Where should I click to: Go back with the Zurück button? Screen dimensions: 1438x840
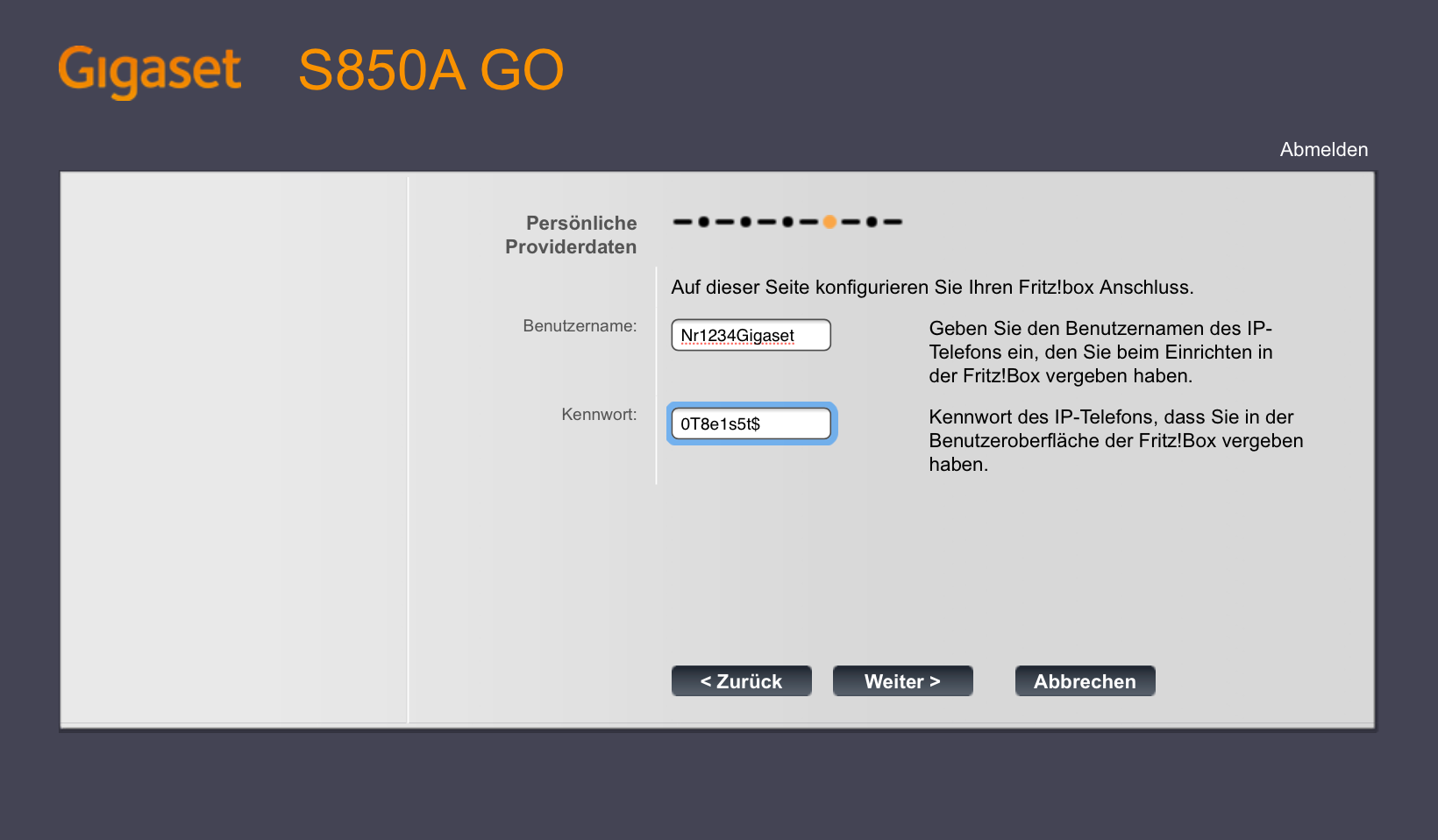[741, 681]
